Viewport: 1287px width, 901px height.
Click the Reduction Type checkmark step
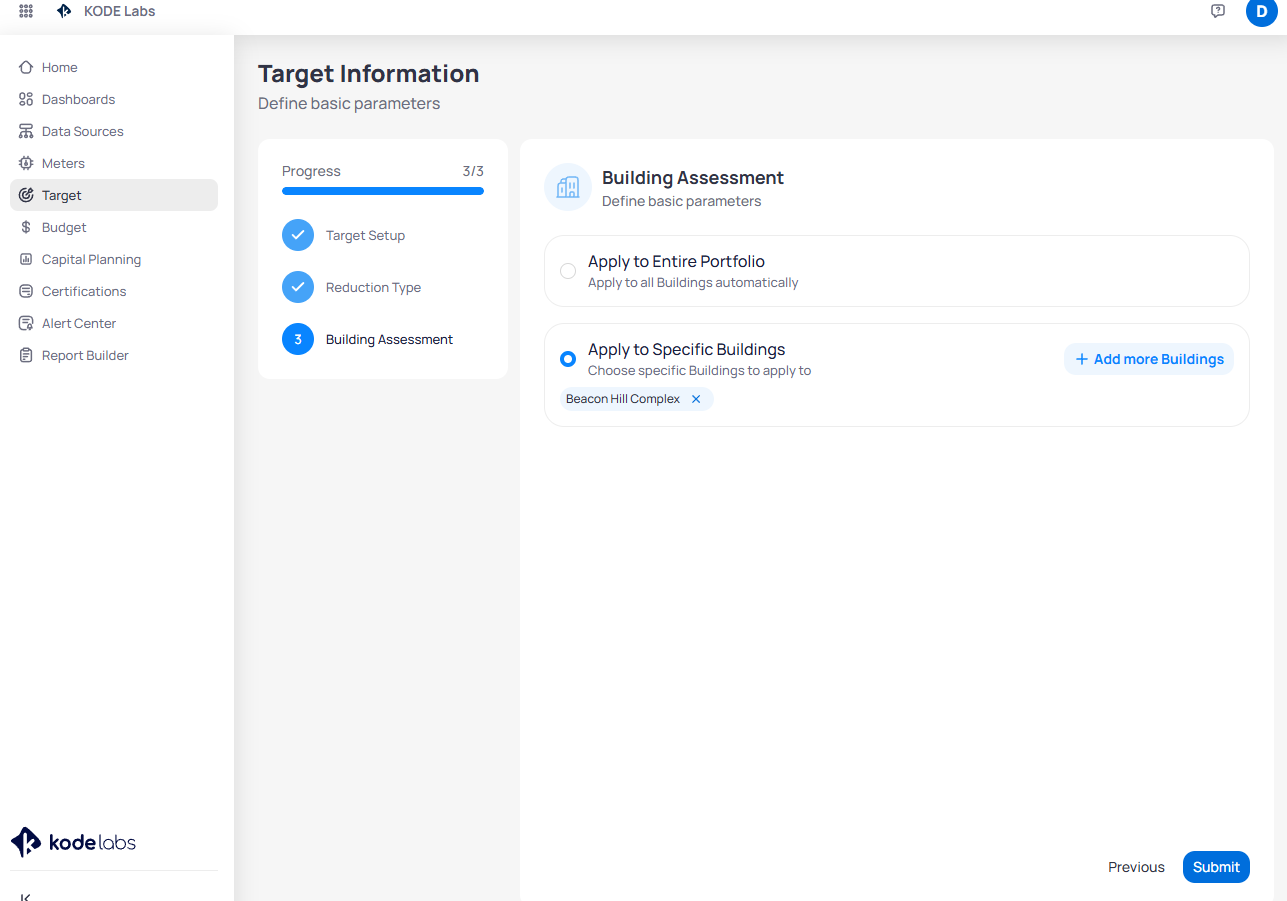tap(298, 287)
